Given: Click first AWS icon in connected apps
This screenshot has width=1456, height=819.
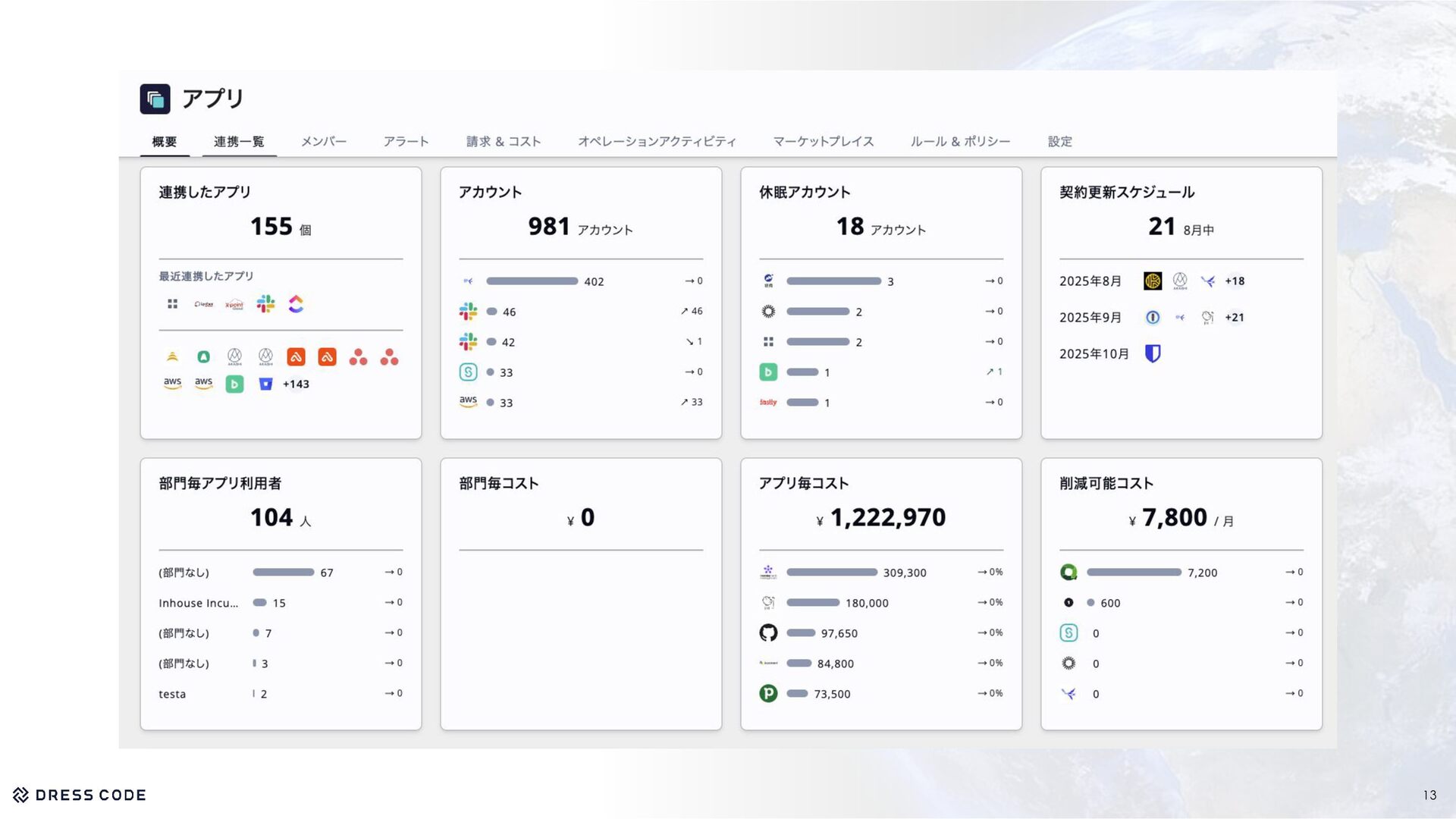Looking at the screenshot, I should click(x=173, y=384).
